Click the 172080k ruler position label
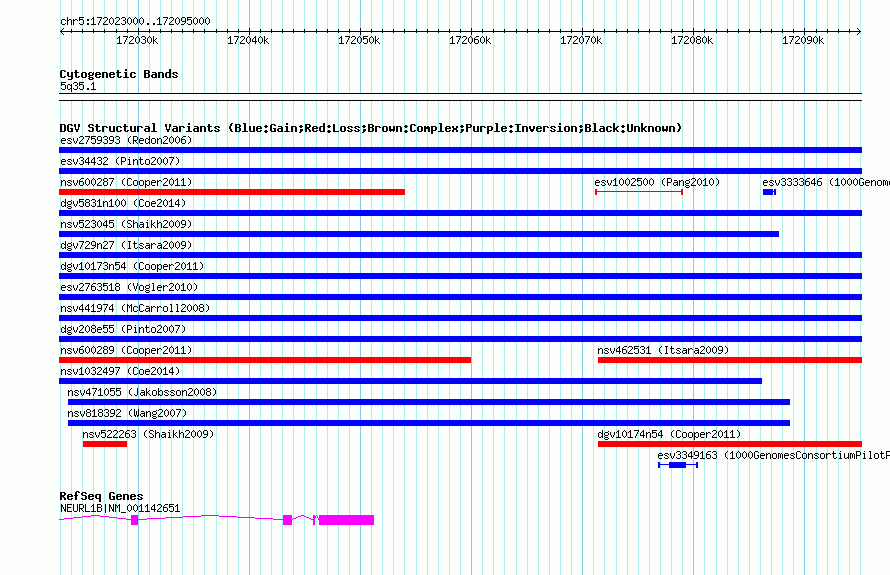The height and width of the screenshot is (575, 890). [x=692, y=40]
